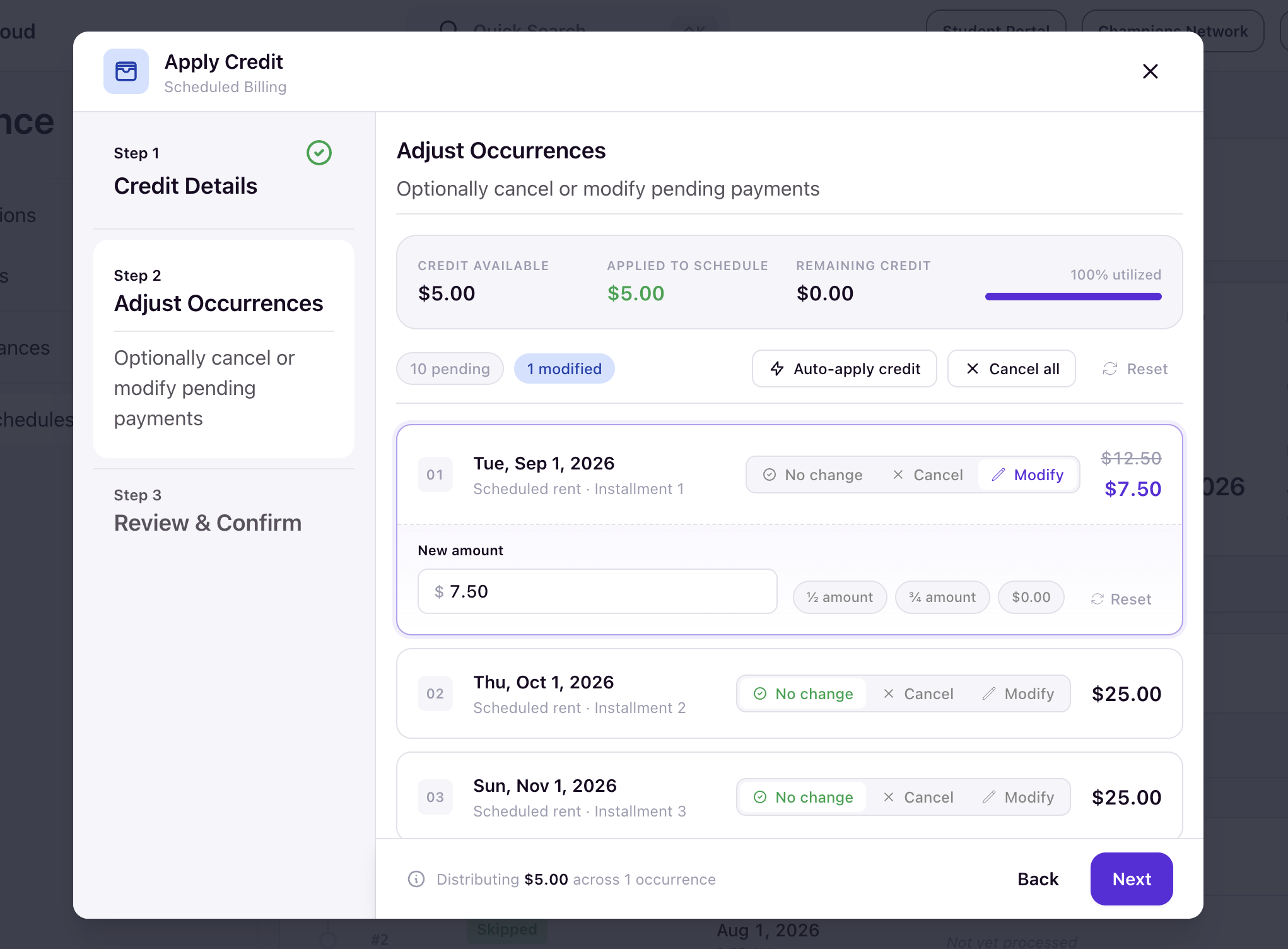This screenshot has width=1288, height=949.
Task: Click the Remaining Credit $0.00 value
Action: pyautogui.click(x=825, y=293)
